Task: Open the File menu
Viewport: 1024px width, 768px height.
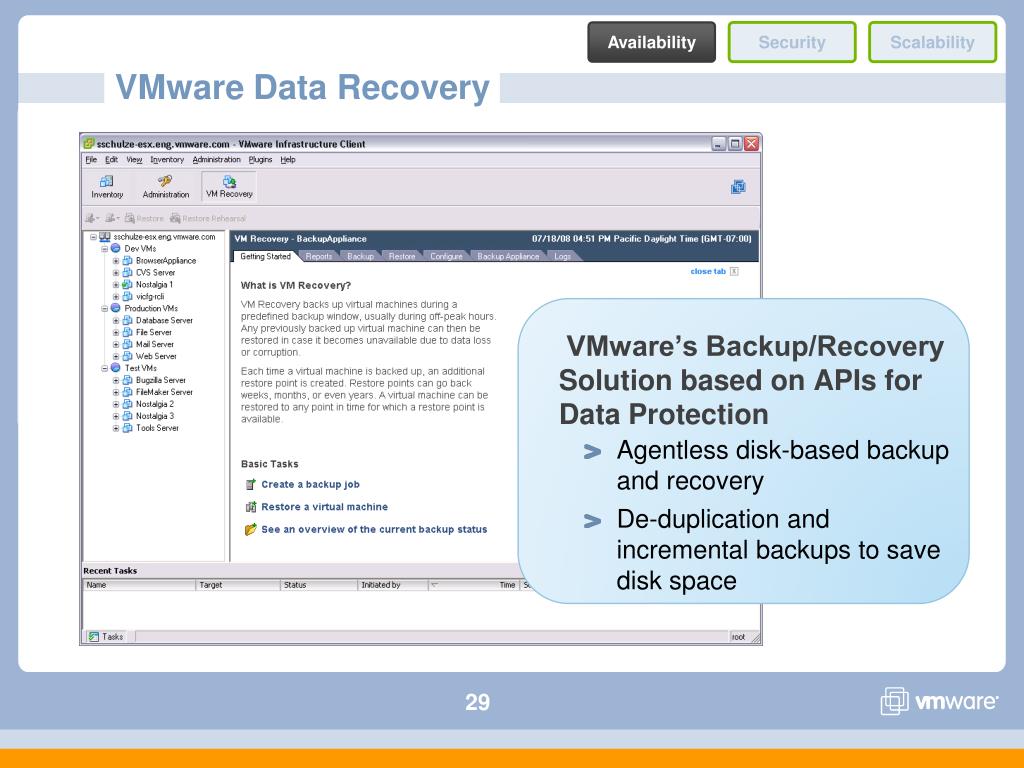Action: pos(91,159)
